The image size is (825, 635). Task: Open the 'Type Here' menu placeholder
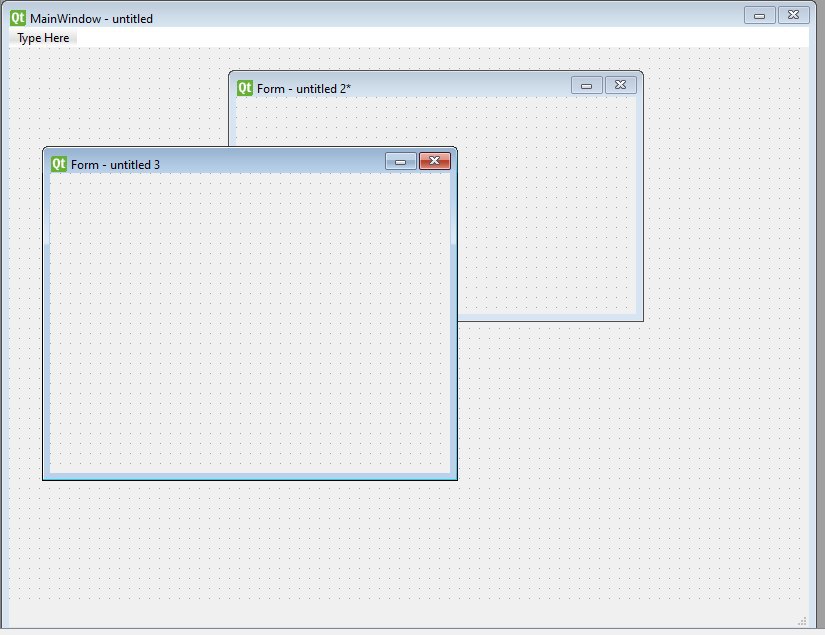pyautogui.click(x=43, y=38)
